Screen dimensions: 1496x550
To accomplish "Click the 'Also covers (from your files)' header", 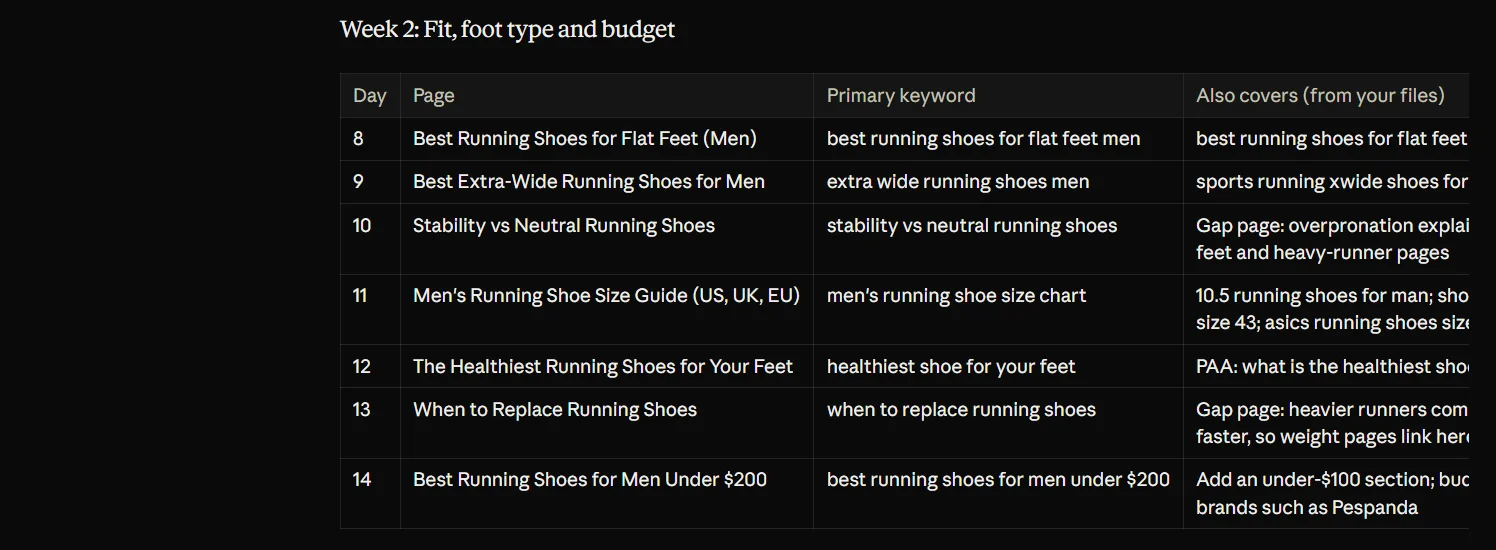I will [x=1326, y=96].
